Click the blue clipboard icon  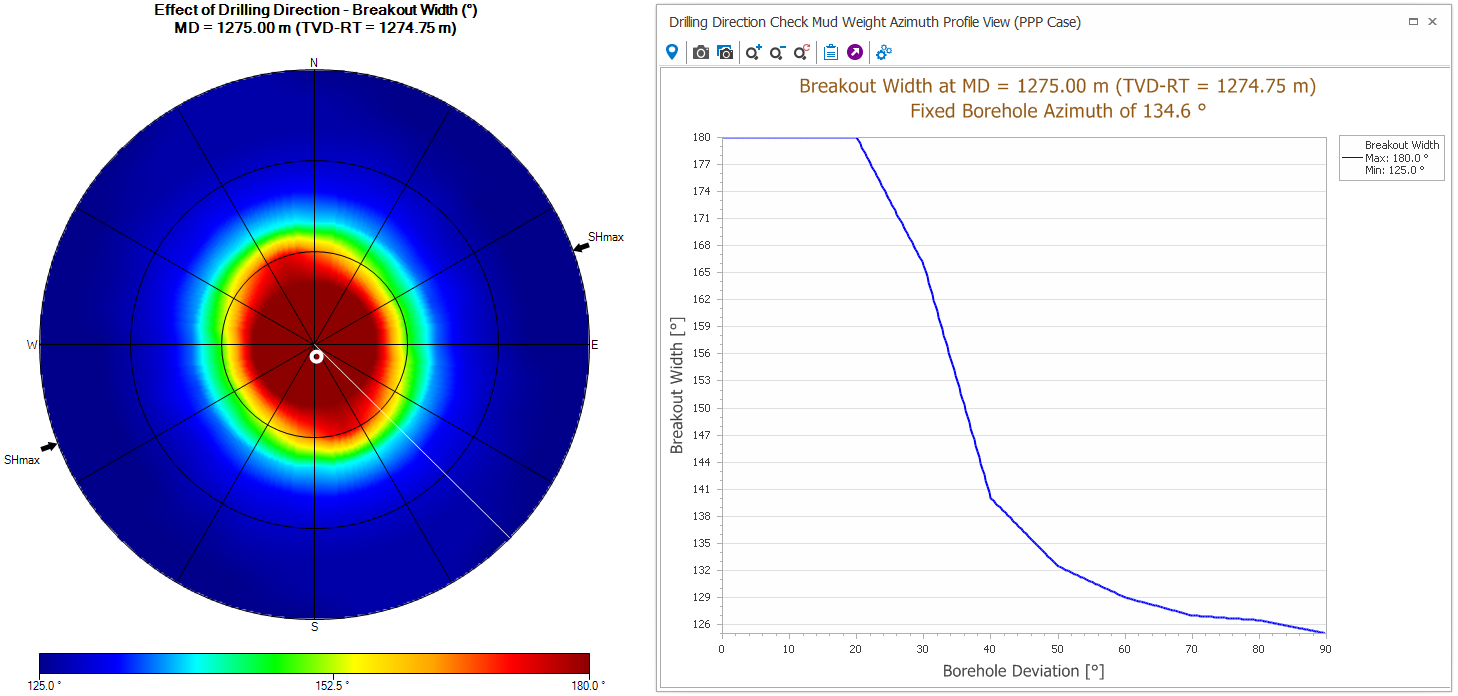[830, 52]
